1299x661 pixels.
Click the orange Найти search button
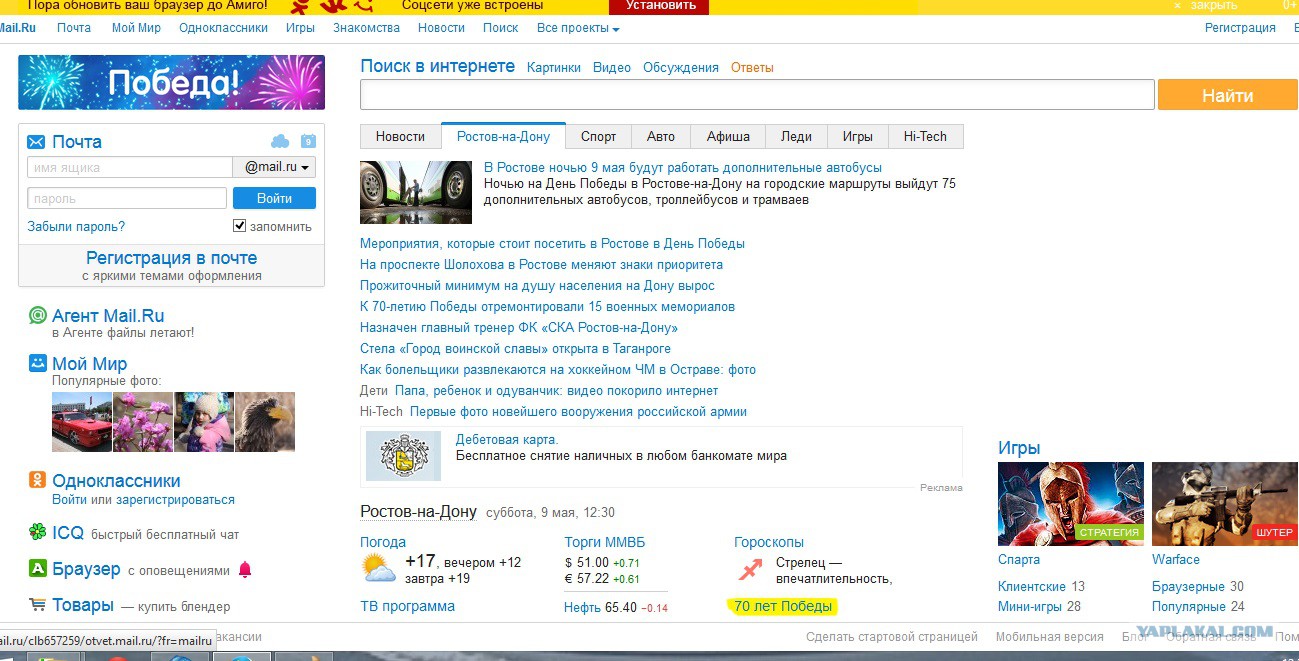click(x=1228, y=95)
